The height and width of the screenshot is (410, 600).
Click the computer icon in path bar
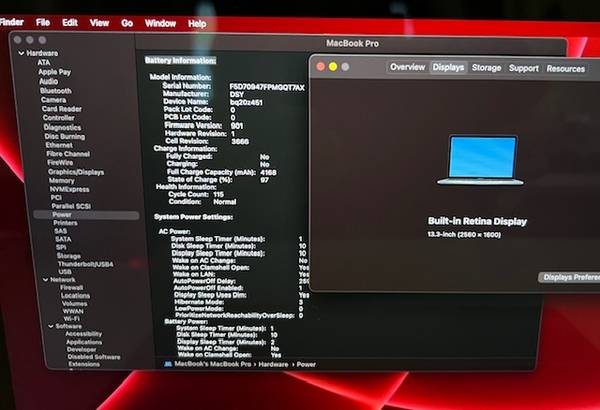click(168, 364)
